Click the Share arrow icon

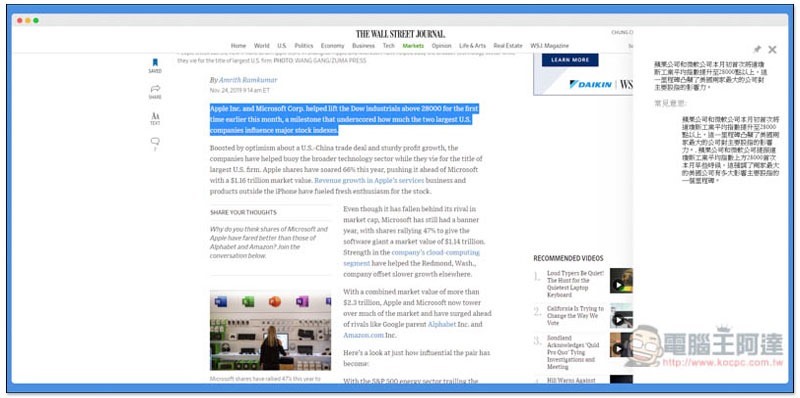click(x=155, y=89)
